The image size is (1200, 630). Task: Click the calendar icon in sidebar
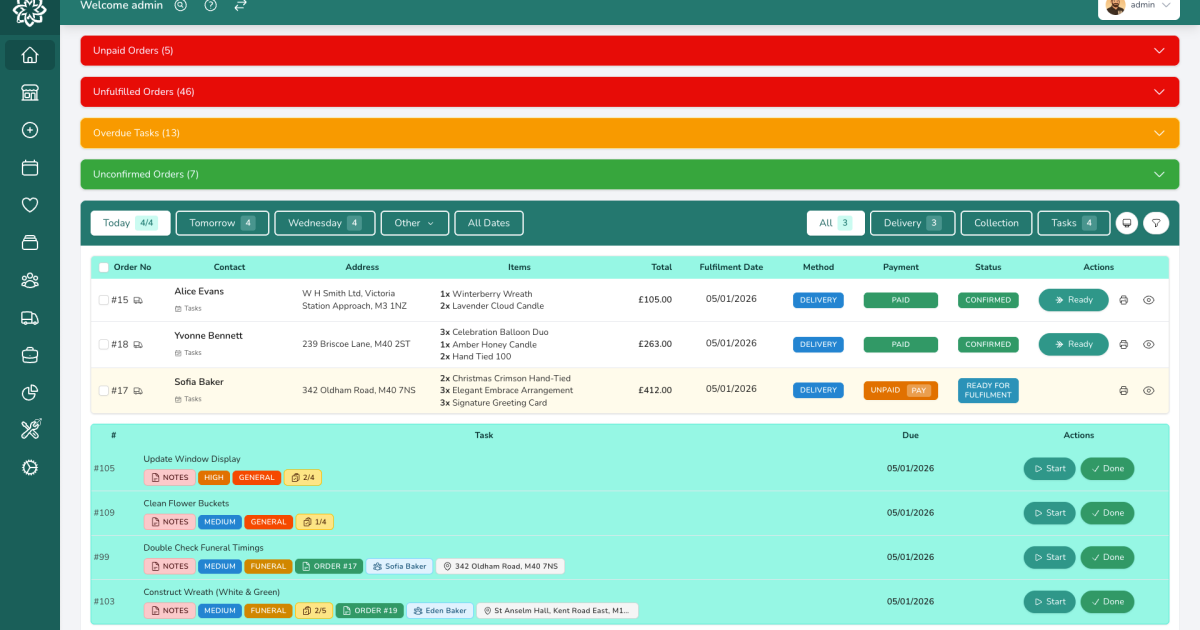[30, 167]
